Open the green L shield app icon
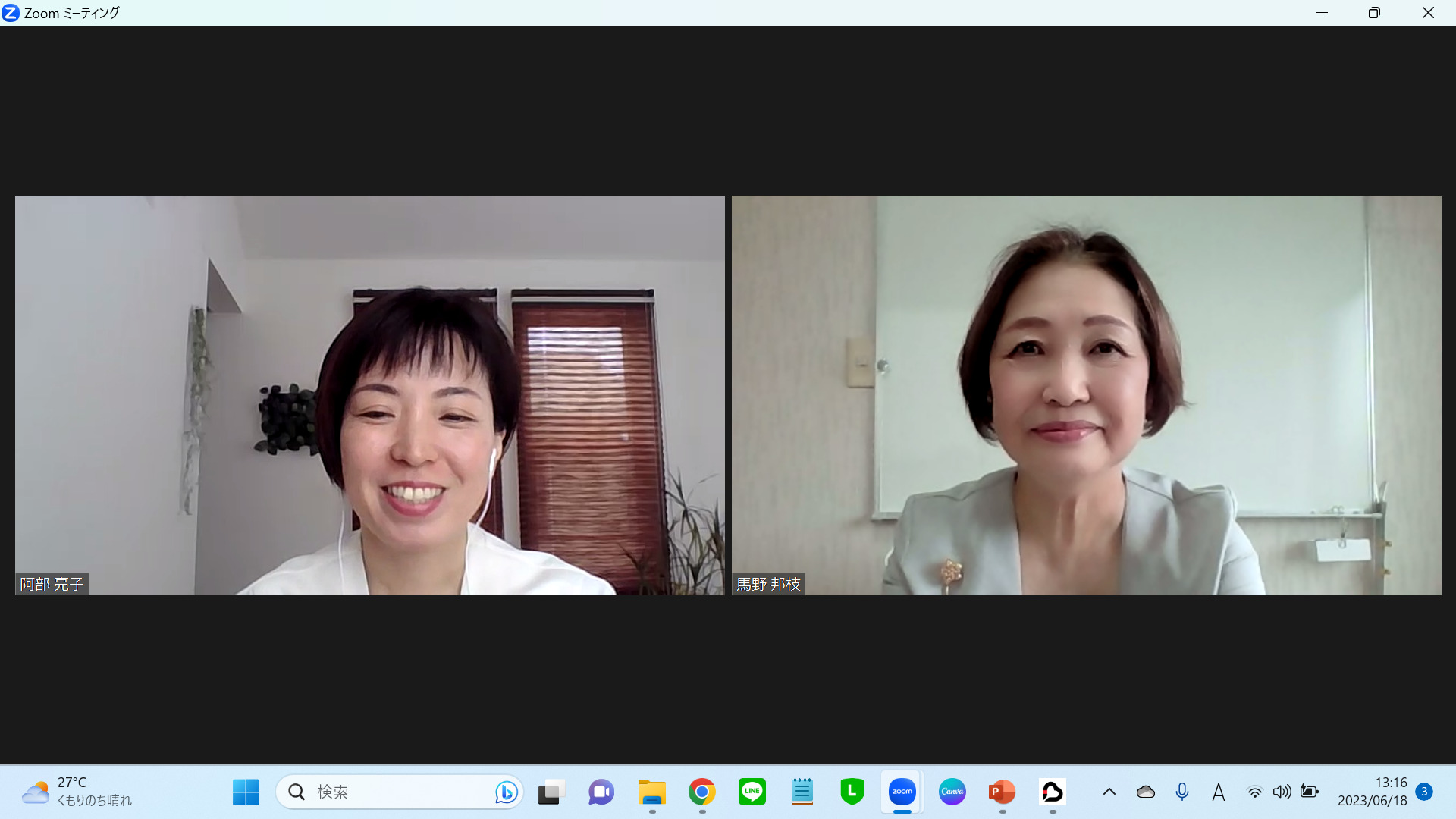Image resolution: width=1456 pixels, height=819 pixels. tap(852, 792)
